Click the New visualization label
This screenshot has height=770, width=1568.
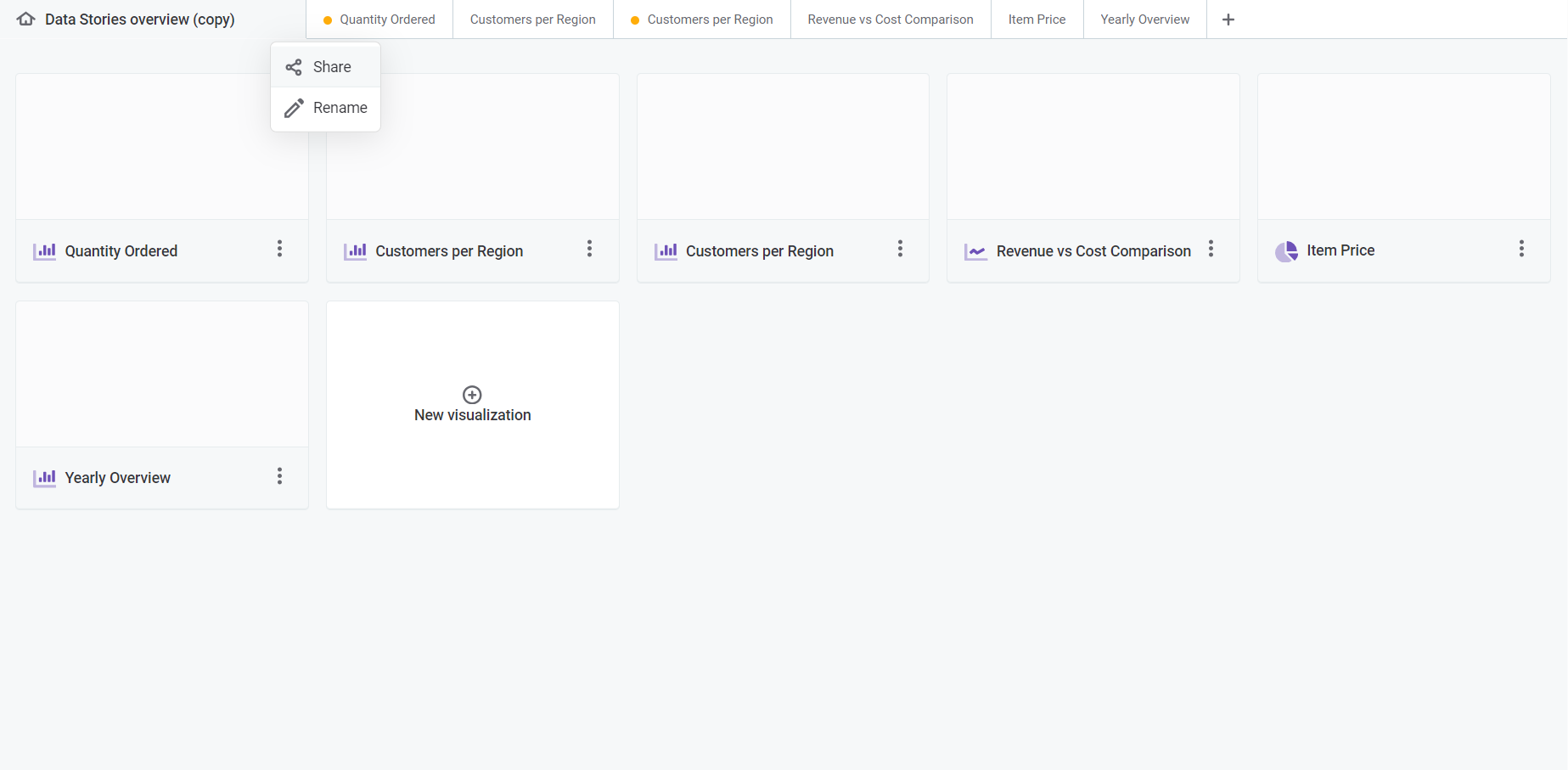click(x=472, y=415)
